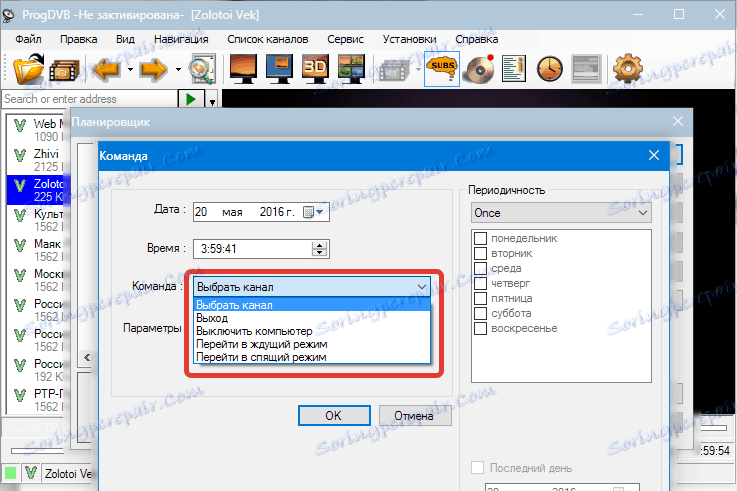The image size is (737, 491).
Task: Select the picture-in-picture monitor icon
Action: click(x=279, y=69)
